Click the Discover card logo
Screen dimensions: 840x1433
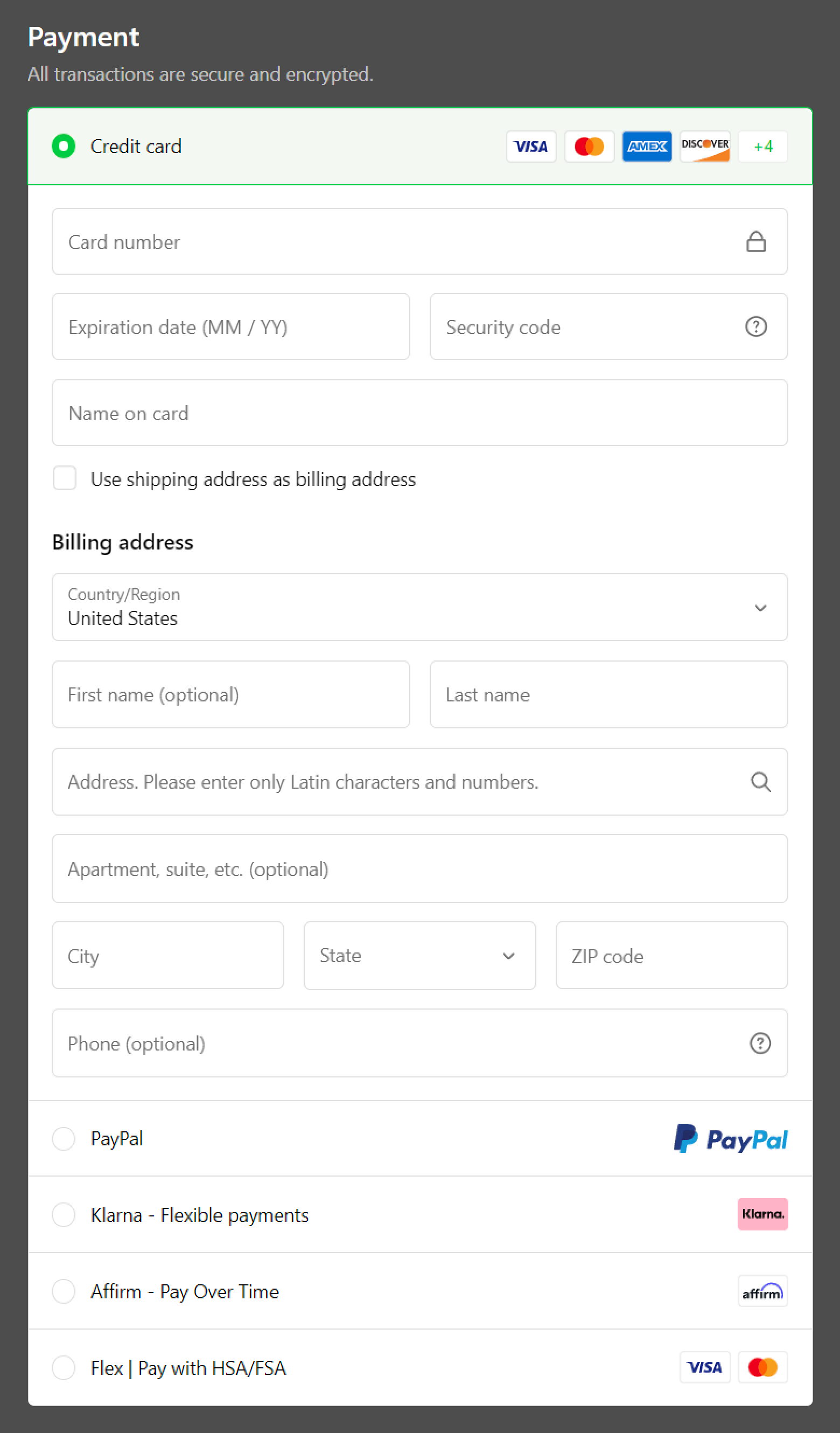(x=705, y=146)
